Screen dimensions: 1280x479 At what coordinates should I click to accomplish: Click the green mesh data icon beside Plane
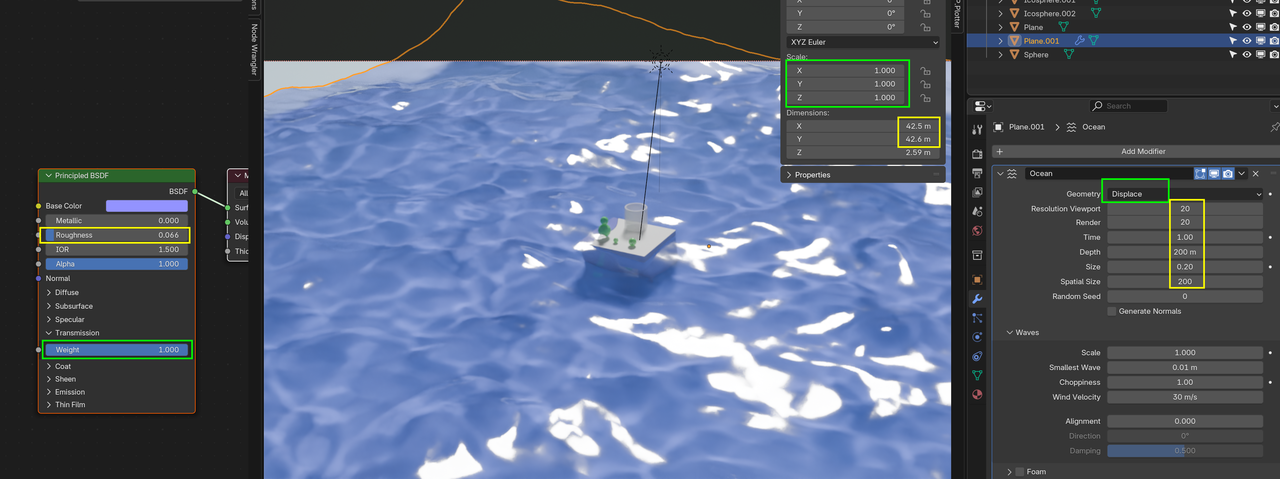[x=1063, y=27]
